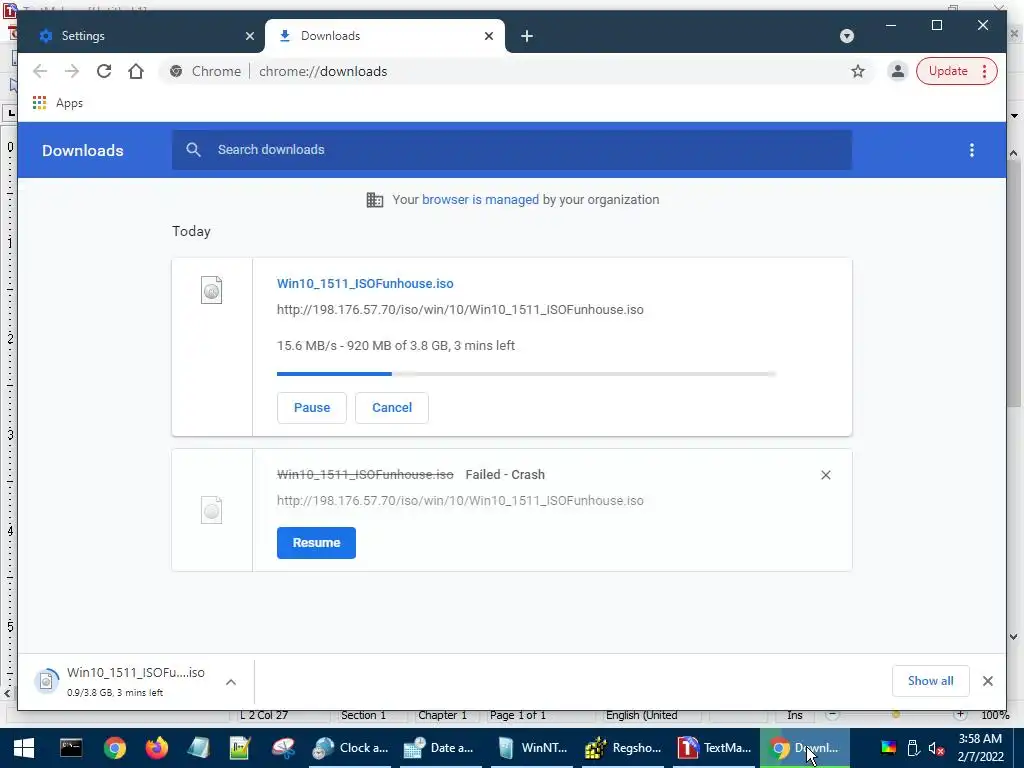Open the Win10_1511_ISOFunhouse.iso filename link
The height and width of the screenshot is (768, 1024).
pos(365,283)
